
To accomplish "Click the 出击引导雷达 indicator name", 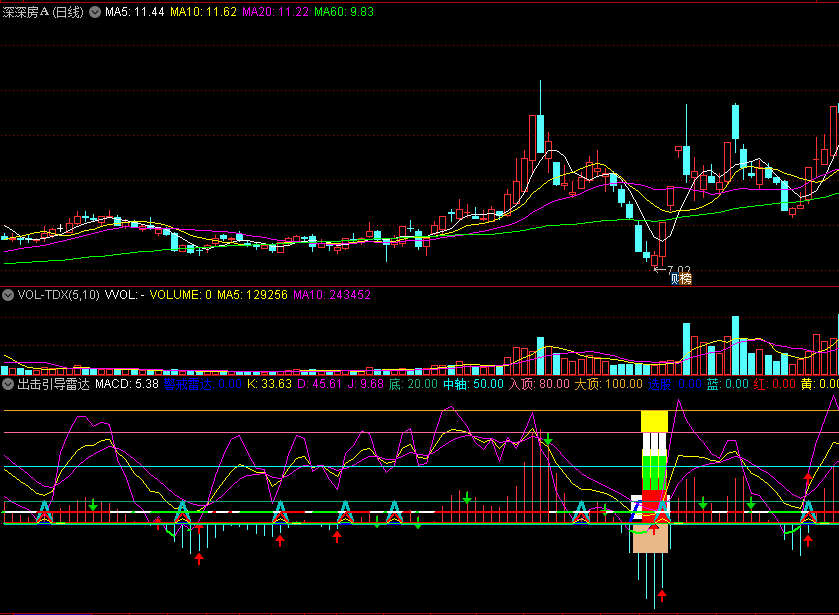I will point(54,384).
